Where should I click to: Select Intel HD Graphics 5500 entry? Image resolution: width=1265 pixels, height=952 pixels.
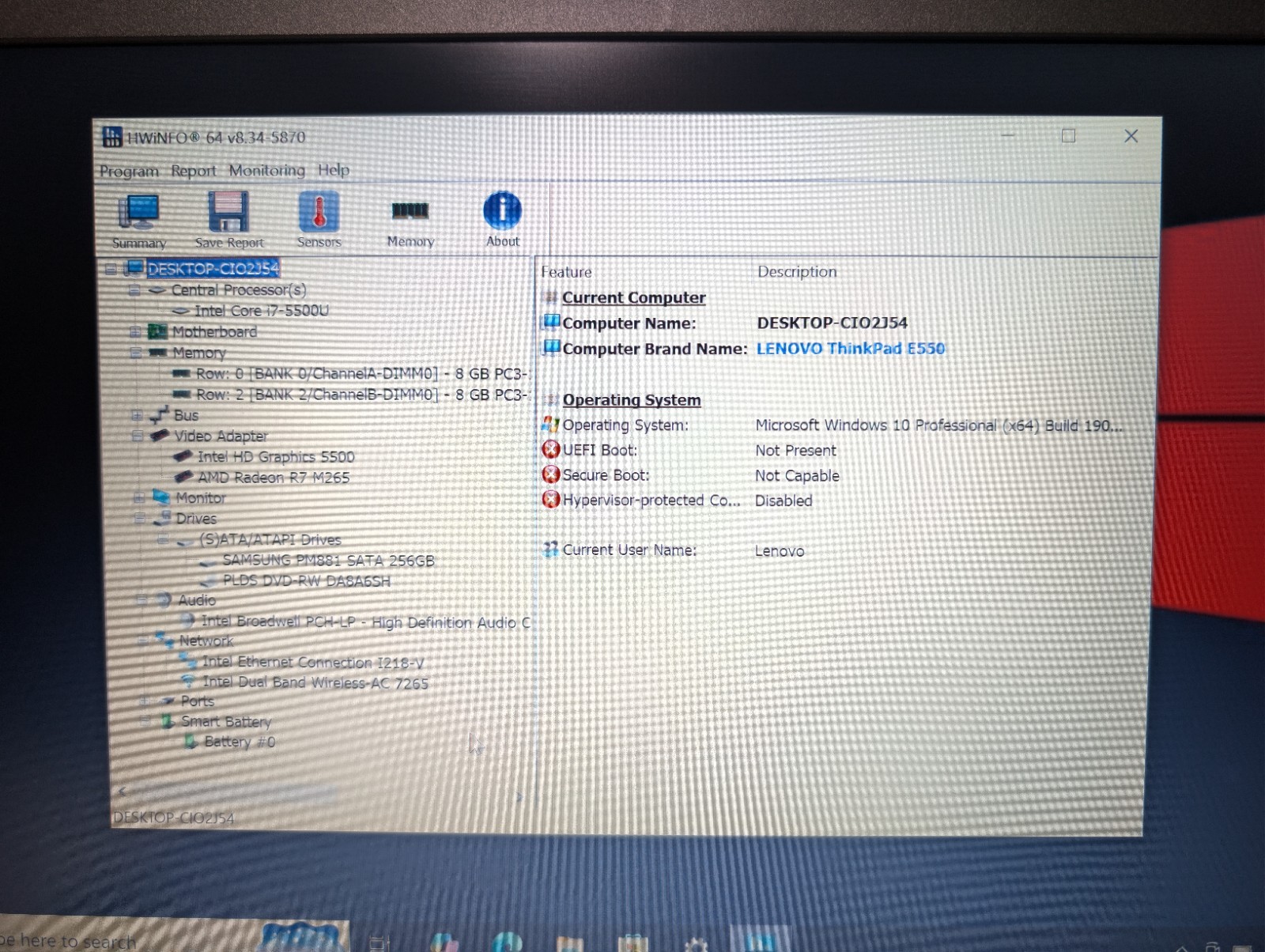276,457
